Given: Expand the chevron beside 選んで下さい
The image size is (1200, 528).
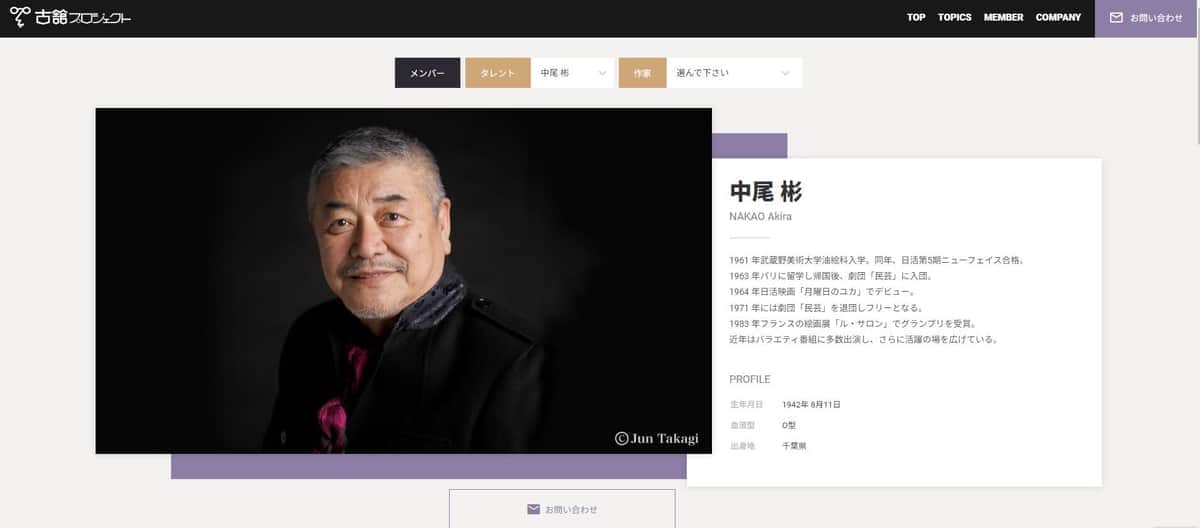Looking at the screenshot, I should (785, 73).
